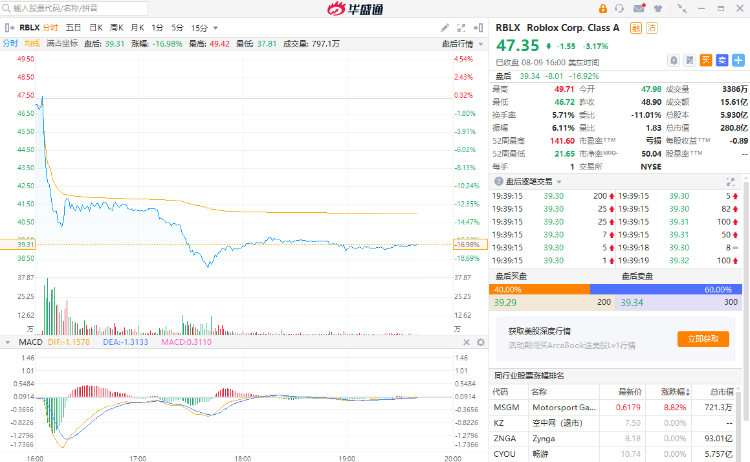Click the blue after-hours sell ratio bar
The width and height of the screenshot is (750, 462).
(x=666, y=289)
